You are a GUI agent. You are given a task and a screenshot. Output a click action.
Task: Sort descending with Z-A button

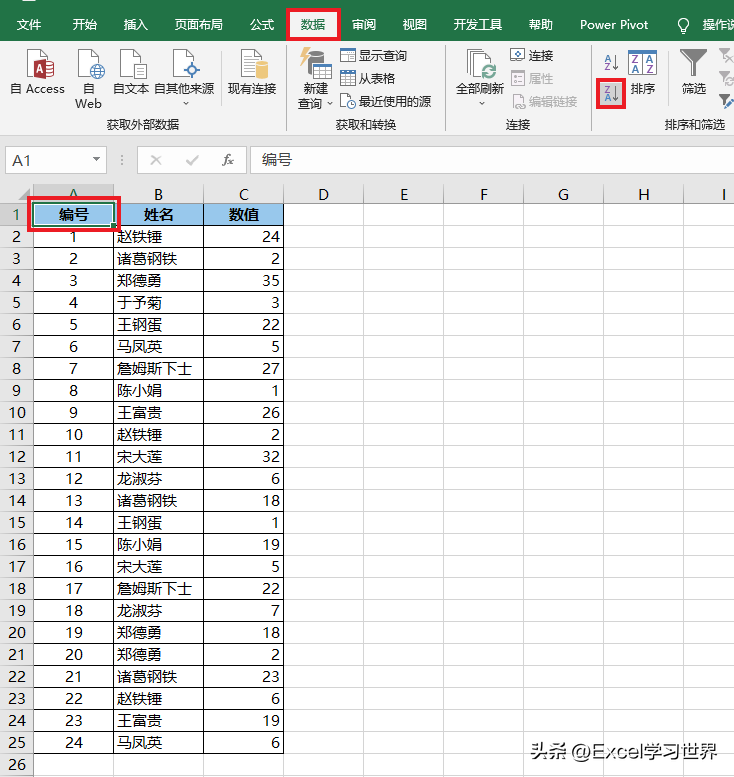pyautogui.click(x=611, y=93)
